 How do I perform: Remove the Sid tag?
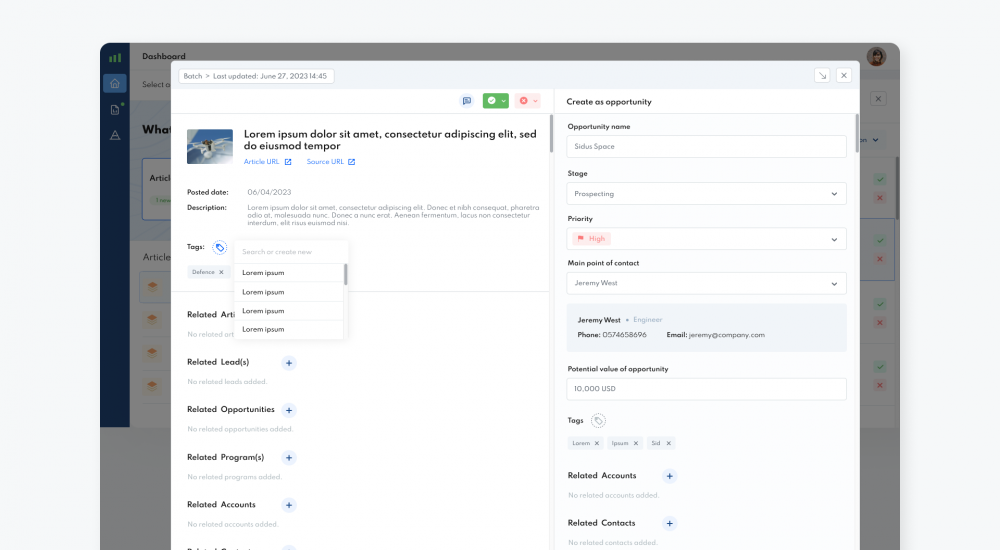click(668, 443)
